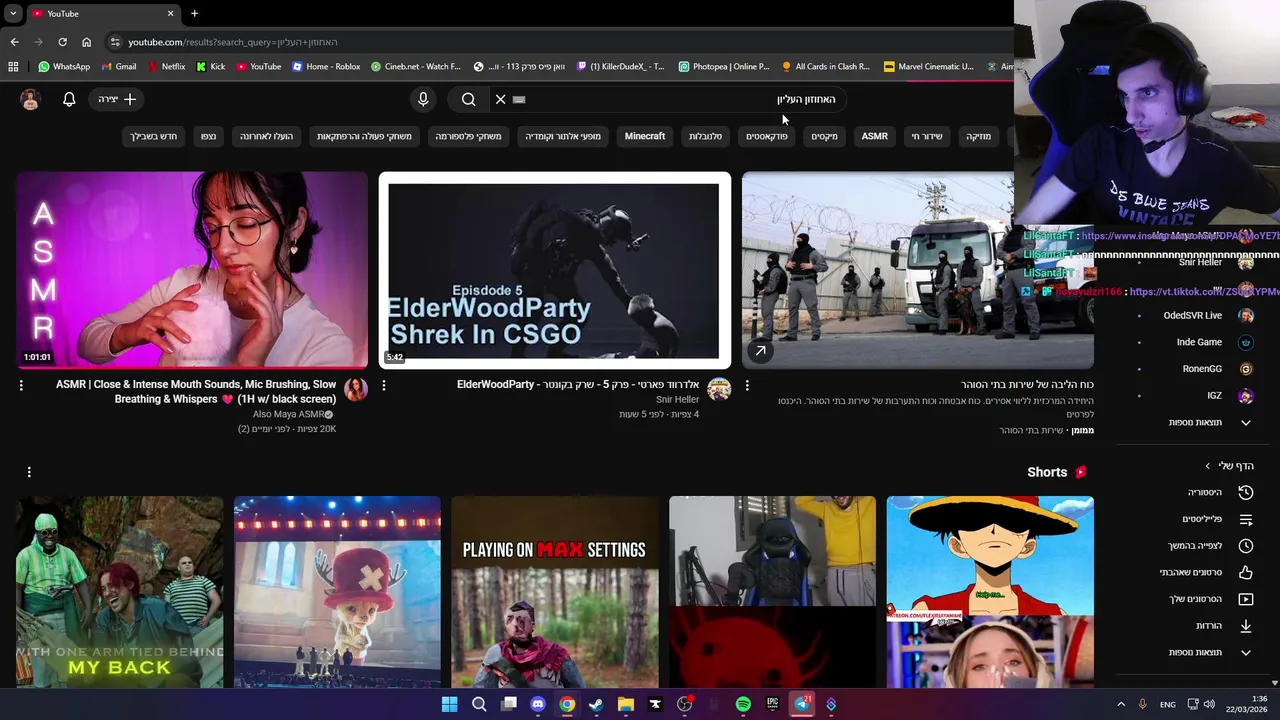The image size is (1280, 720).
Task: Select the 'מוזיקה' filter chip
Action: (978, 136)
